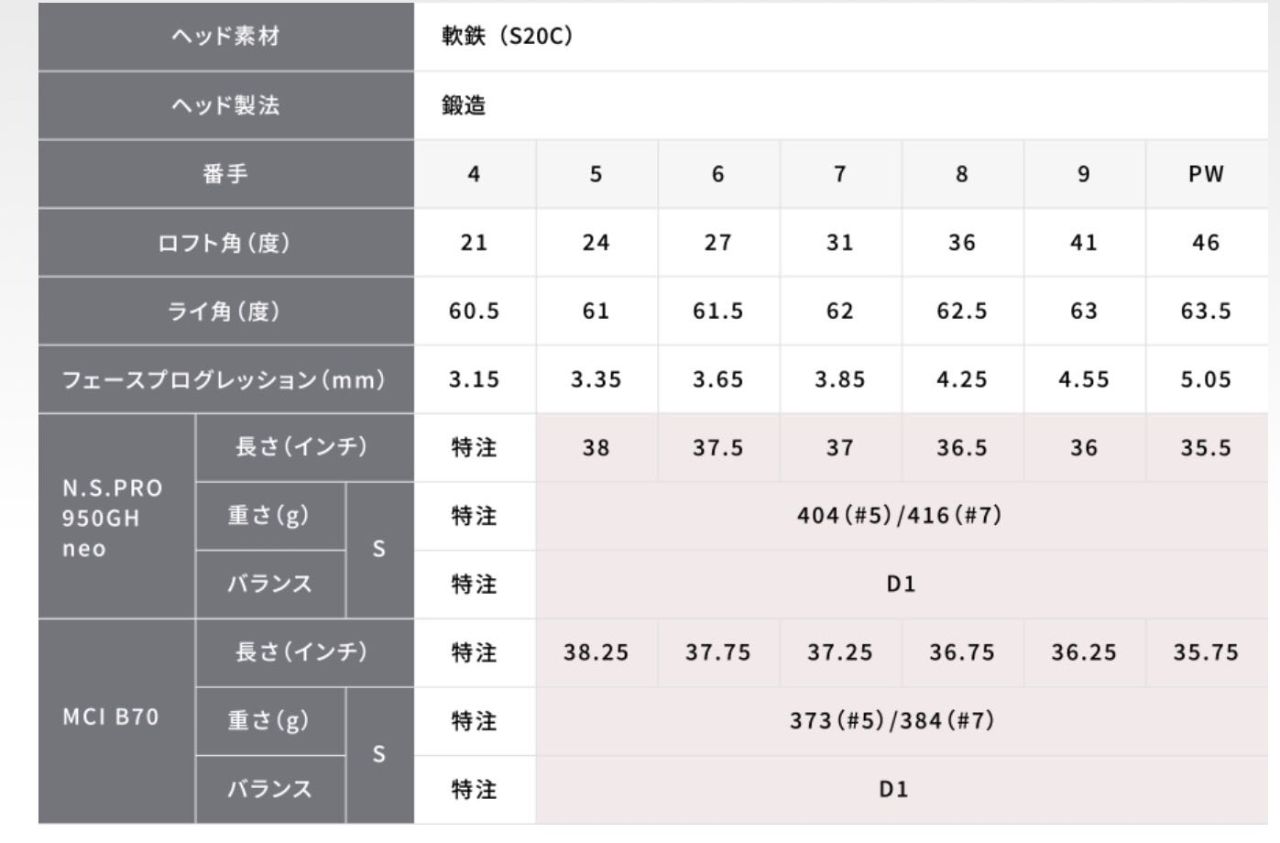Select the 404(#5)/416(#7) weight cell
Image resolution: width=1280 pixels, height=843 pixels.
[x=901, y=516]
